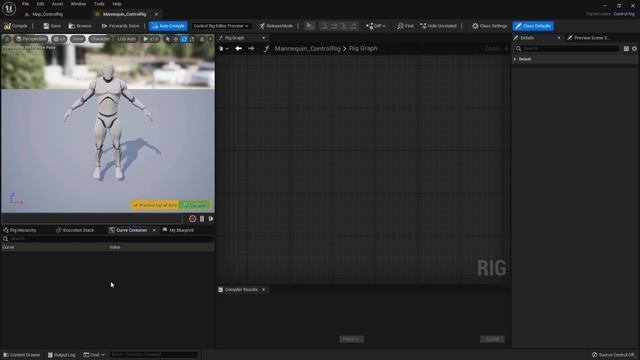
Task: Click Mannequin_ControlRig in the breadcrumb
Action: pos(307,49)
